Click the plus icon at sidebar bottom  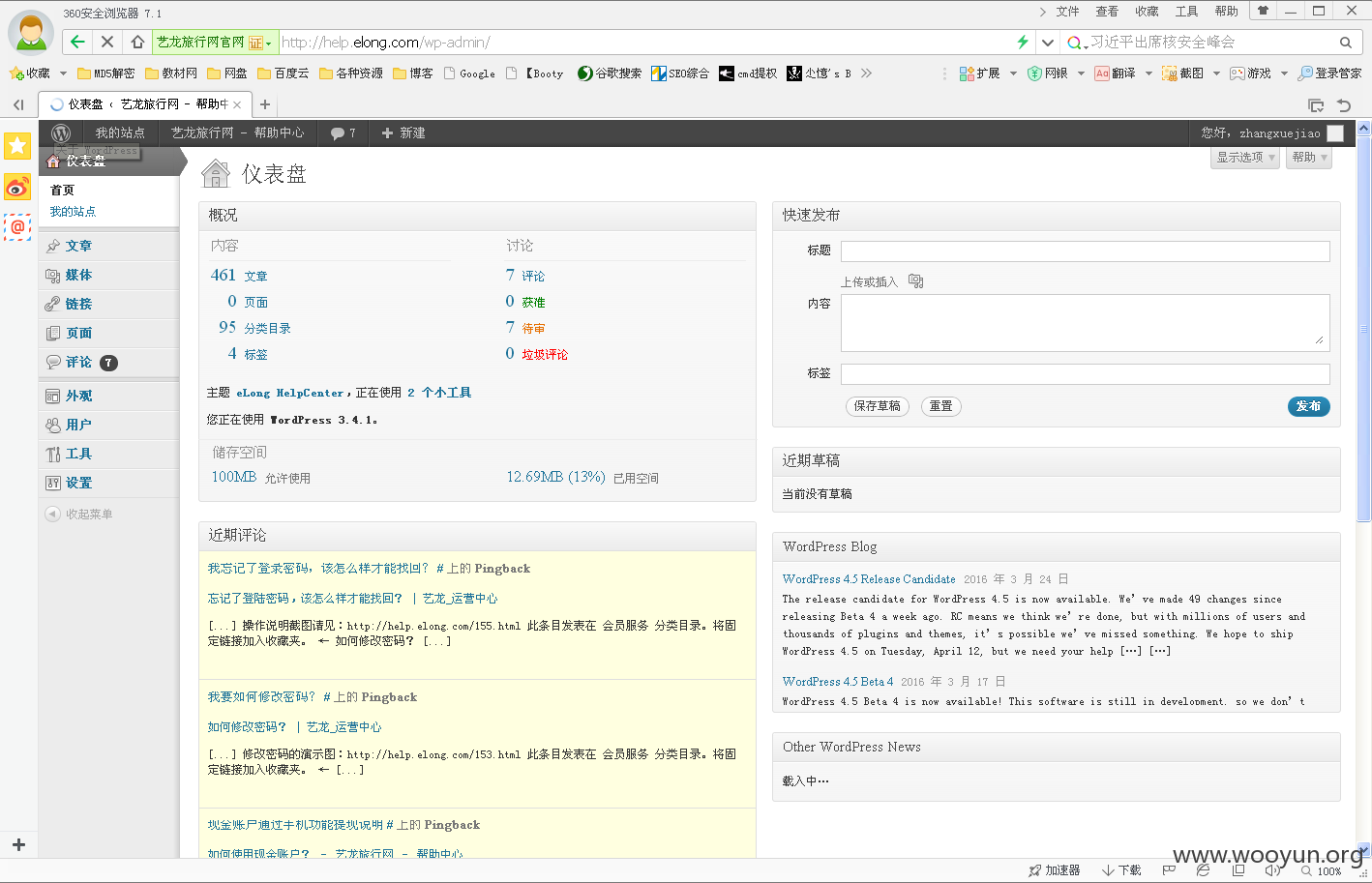coord(18,844)
